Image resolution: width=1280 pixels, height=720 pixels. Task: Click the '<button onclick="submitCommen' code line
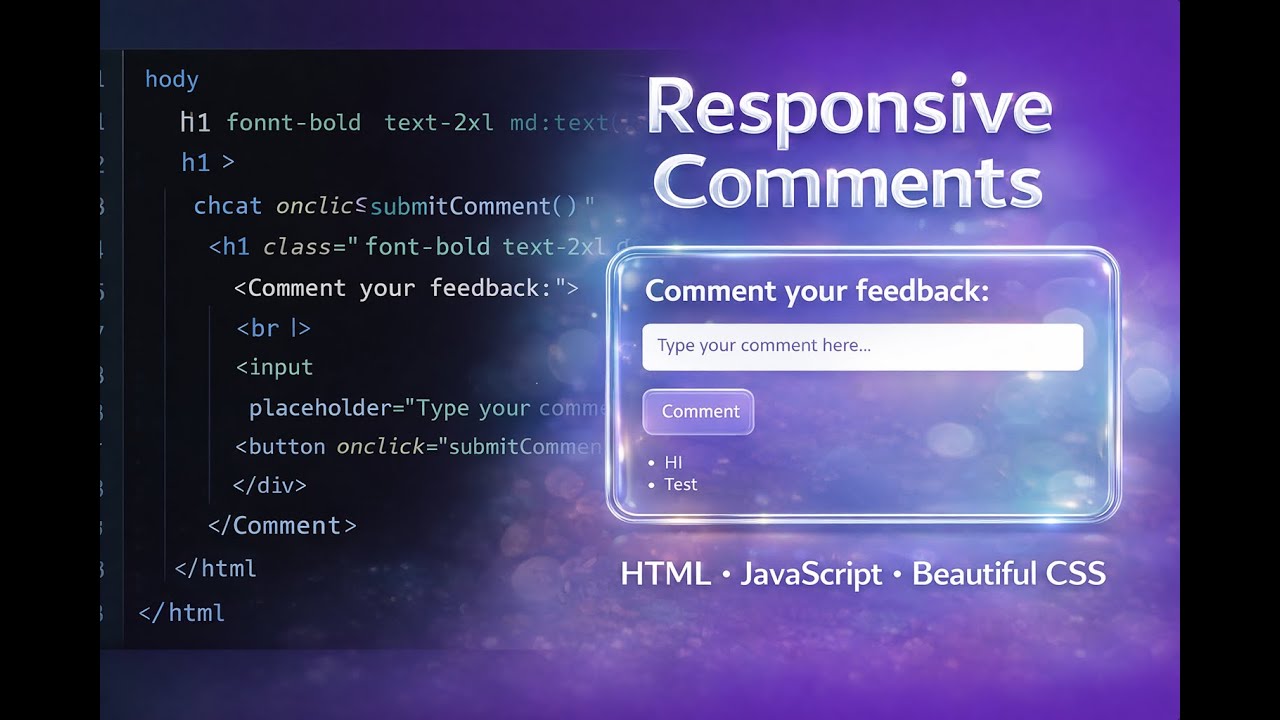pos(418,447)
